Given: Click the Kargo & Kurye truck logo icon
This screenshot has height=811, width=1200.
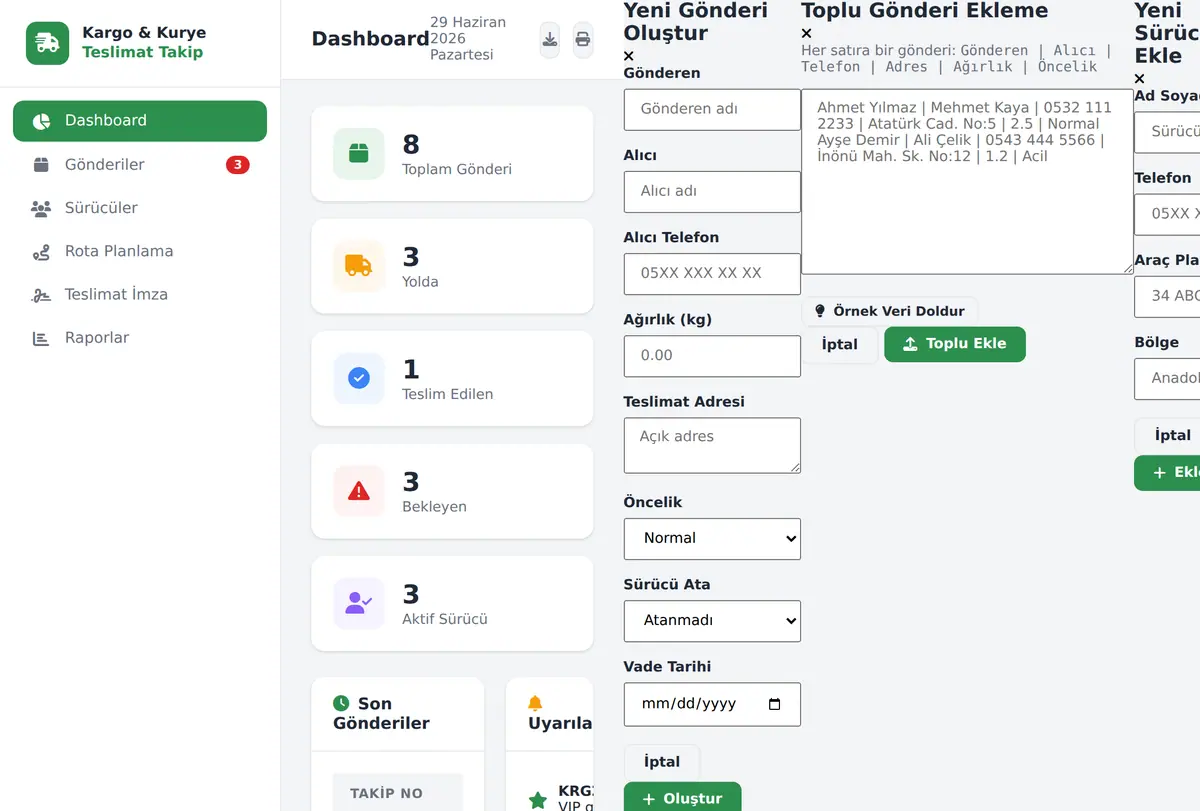Looking at the screenshot, I should (47, 43).
